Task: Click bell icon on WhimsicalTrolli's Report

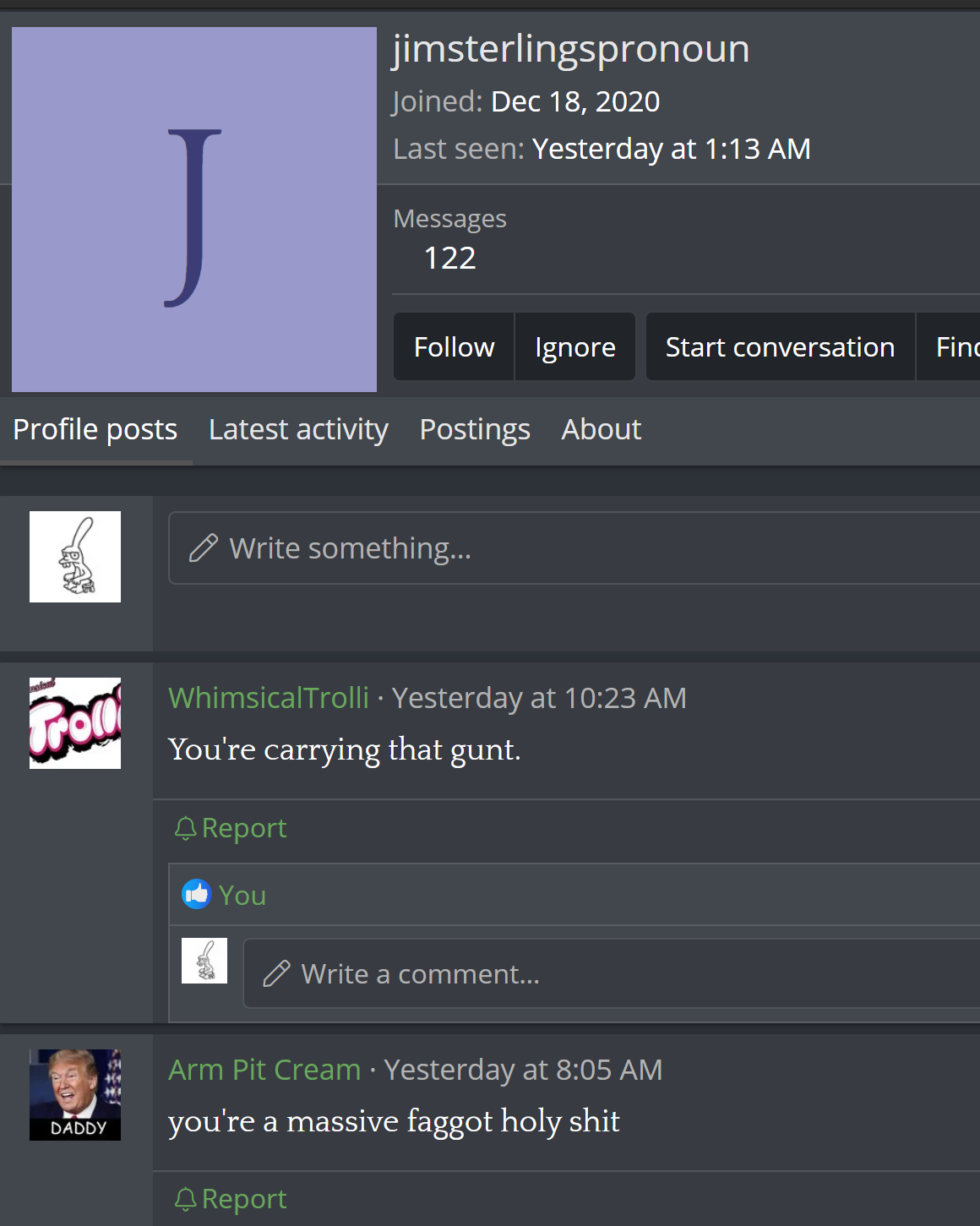Action: click(186, 828)
